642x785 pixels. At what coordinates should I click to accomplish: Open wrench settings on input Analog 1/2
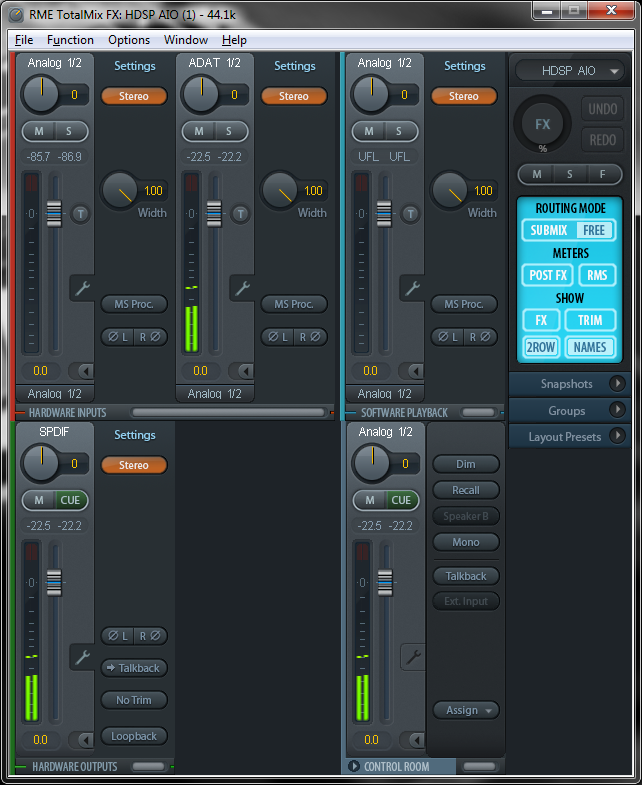pos(82,288)
